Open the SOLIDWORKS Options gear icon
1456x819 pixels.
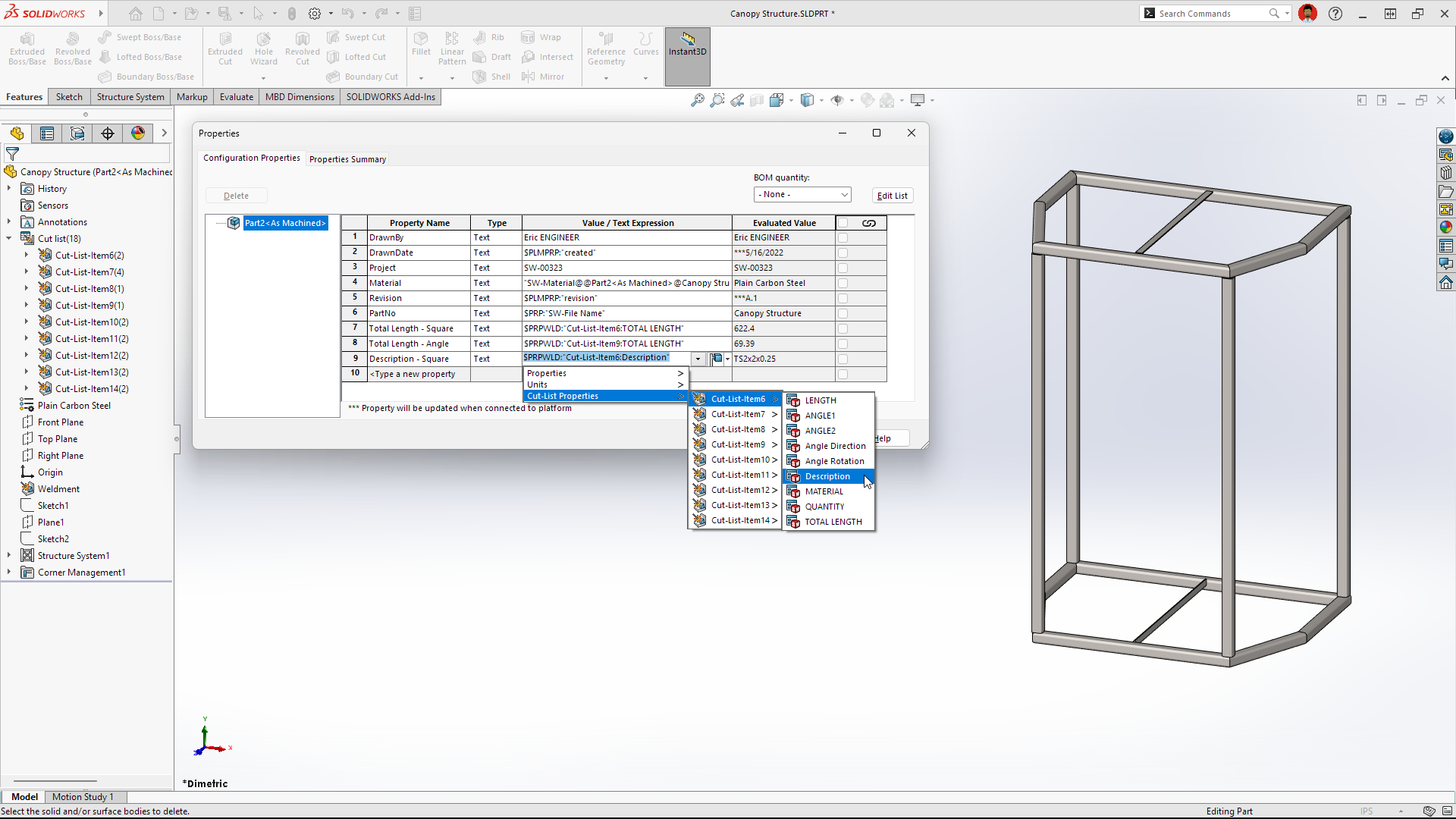click(315, 14)
